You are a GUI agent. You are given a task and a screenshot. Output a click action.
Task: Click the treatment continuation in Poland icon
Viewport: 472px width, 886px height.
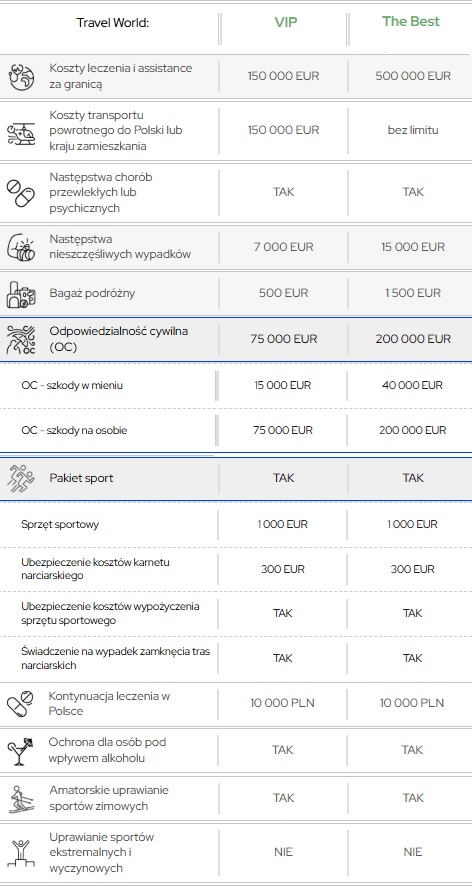click(21, 703)
